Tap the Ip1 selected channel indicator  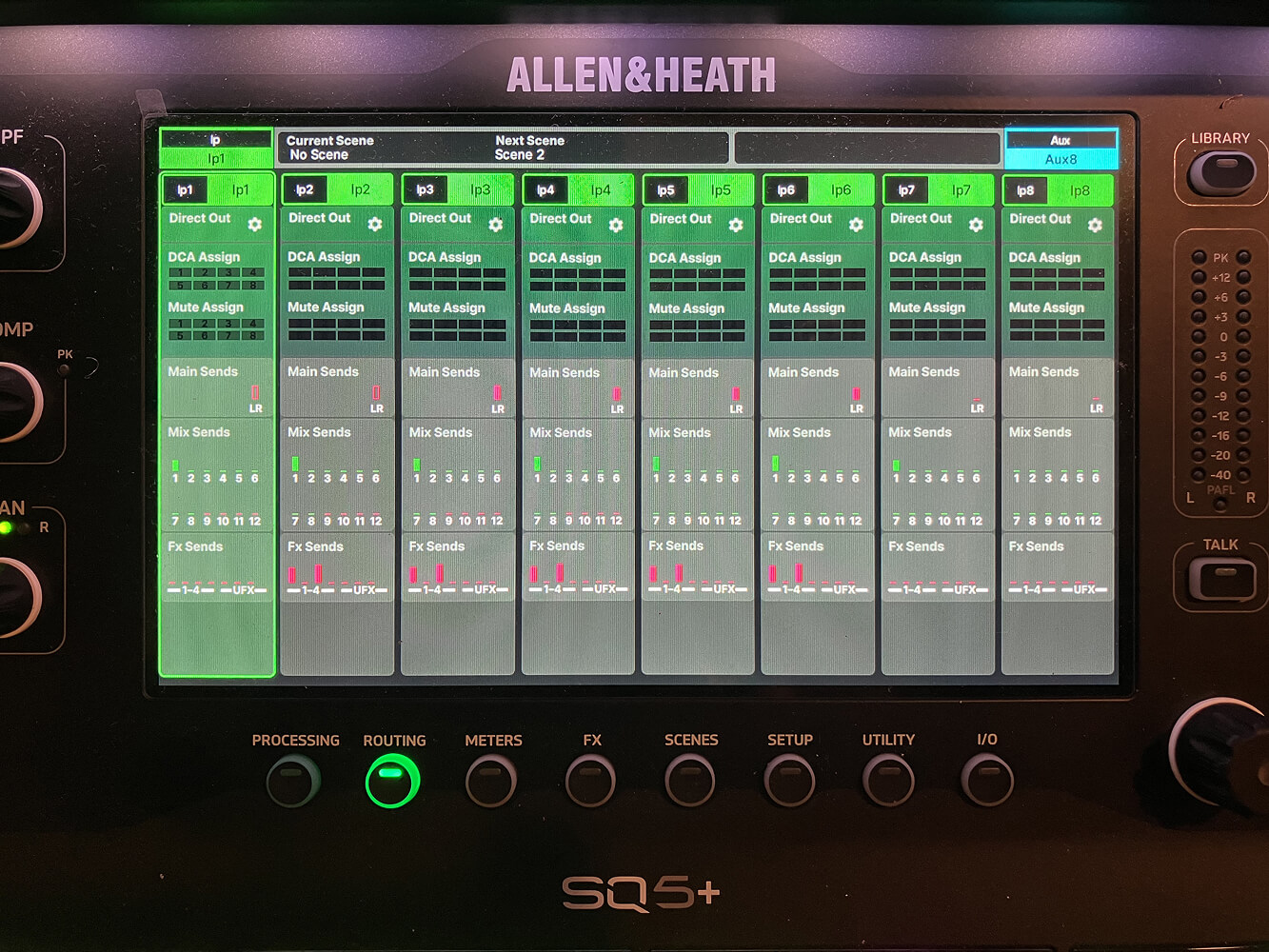click(216, 149)
